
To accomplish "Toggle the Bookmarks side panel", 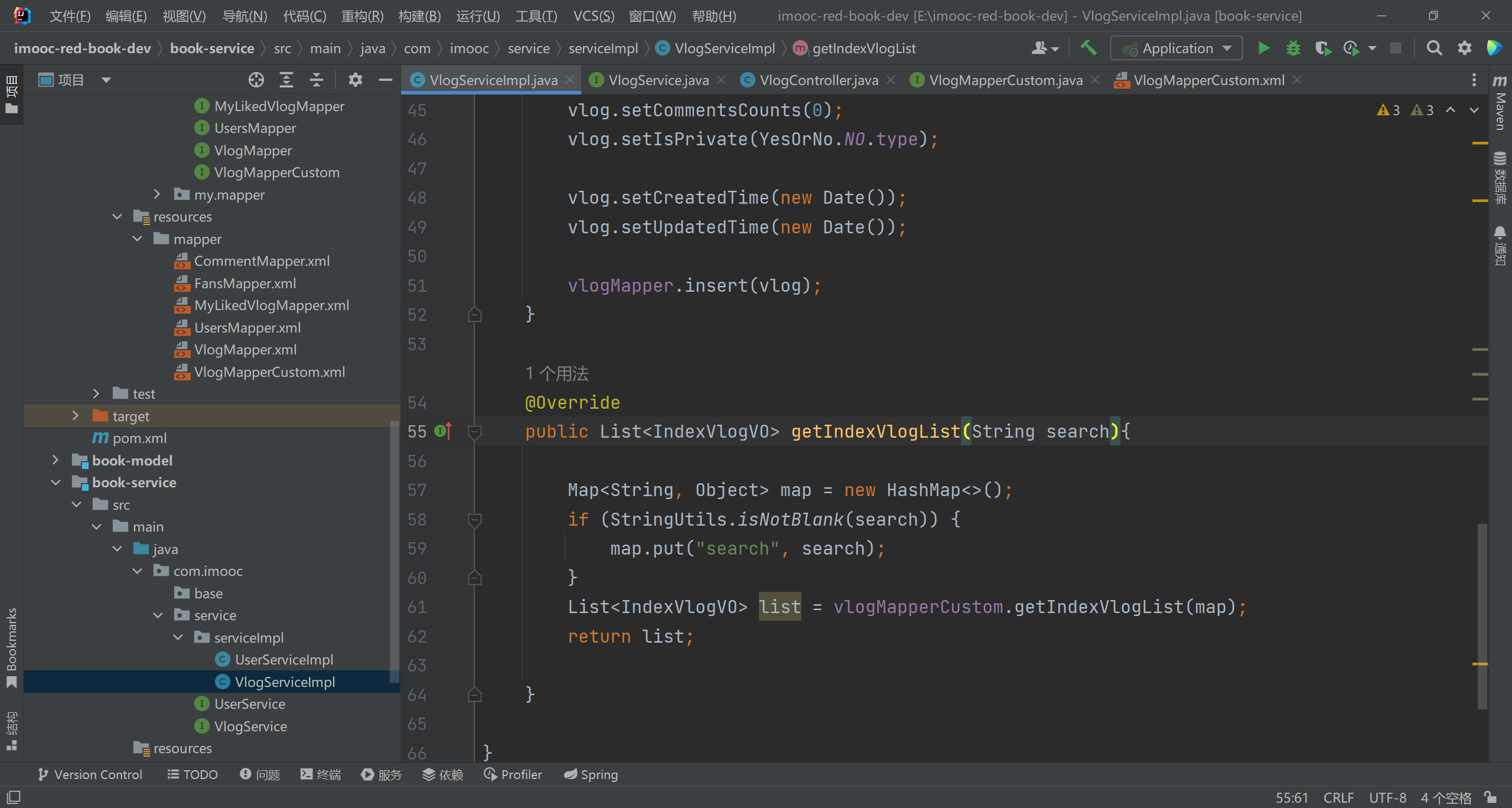I will (11, 647).
